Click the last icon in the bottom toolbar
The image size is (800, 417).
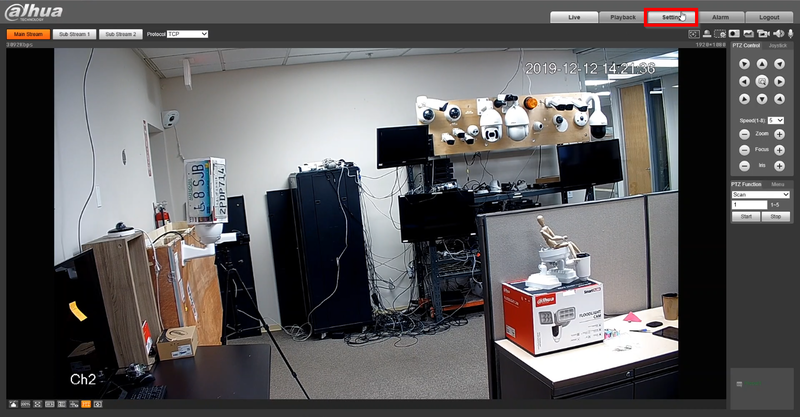point(98,404)
